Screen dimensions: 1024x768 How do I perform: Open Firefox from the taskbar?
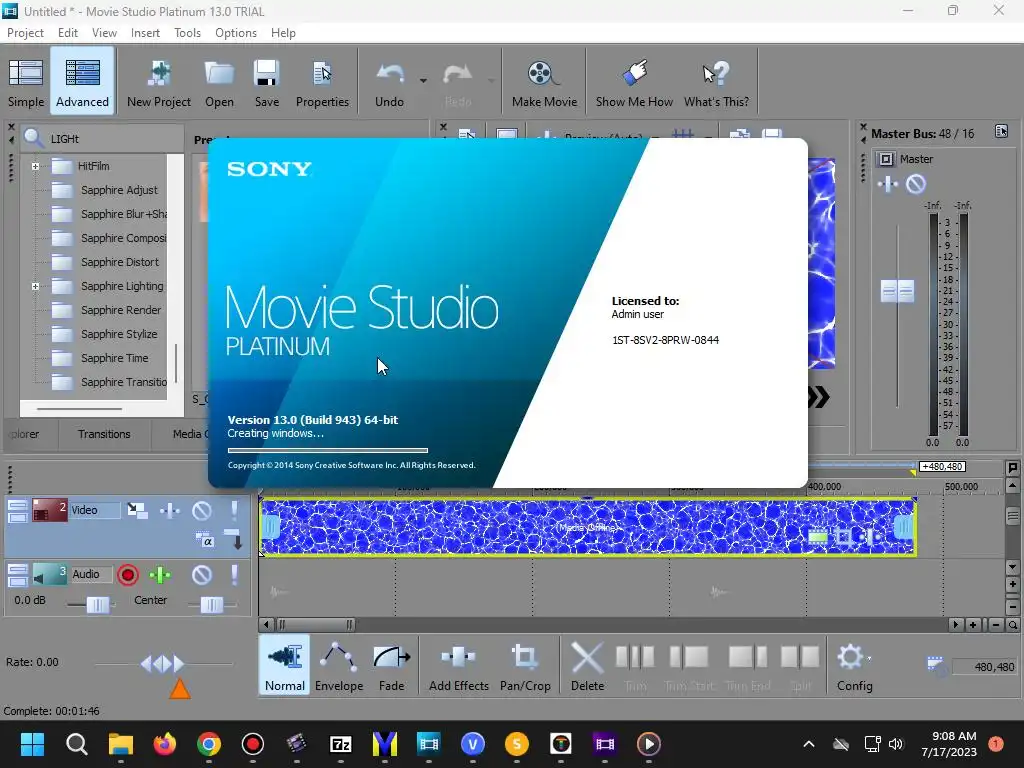point(165,744)
